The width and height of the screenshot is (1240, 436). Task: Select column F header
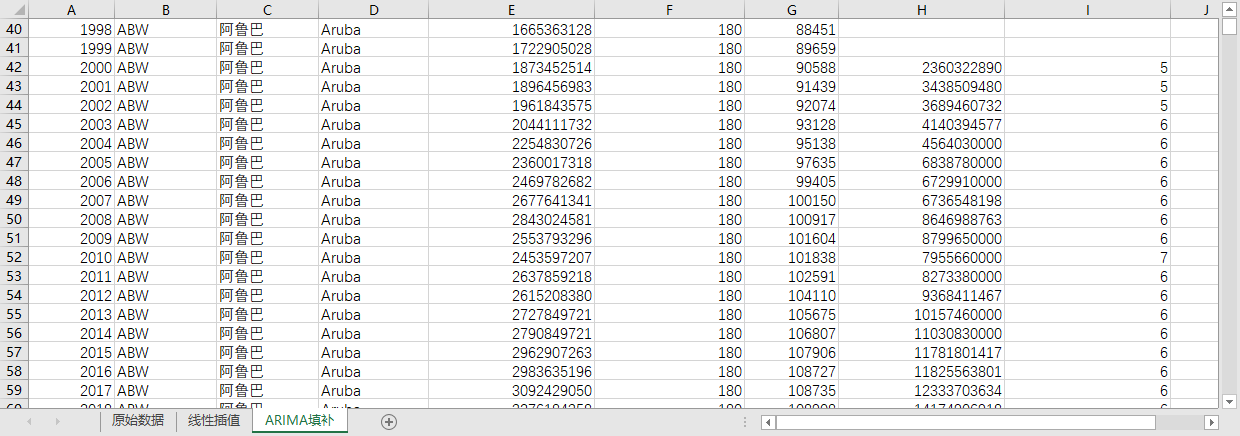671,10
